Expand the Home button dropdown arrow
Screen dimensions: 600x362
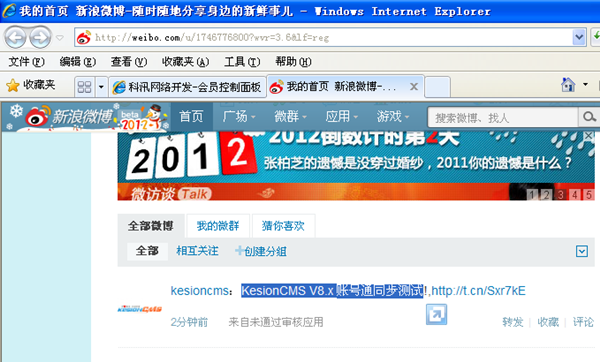pyautogui.click(x=585, y=84)
